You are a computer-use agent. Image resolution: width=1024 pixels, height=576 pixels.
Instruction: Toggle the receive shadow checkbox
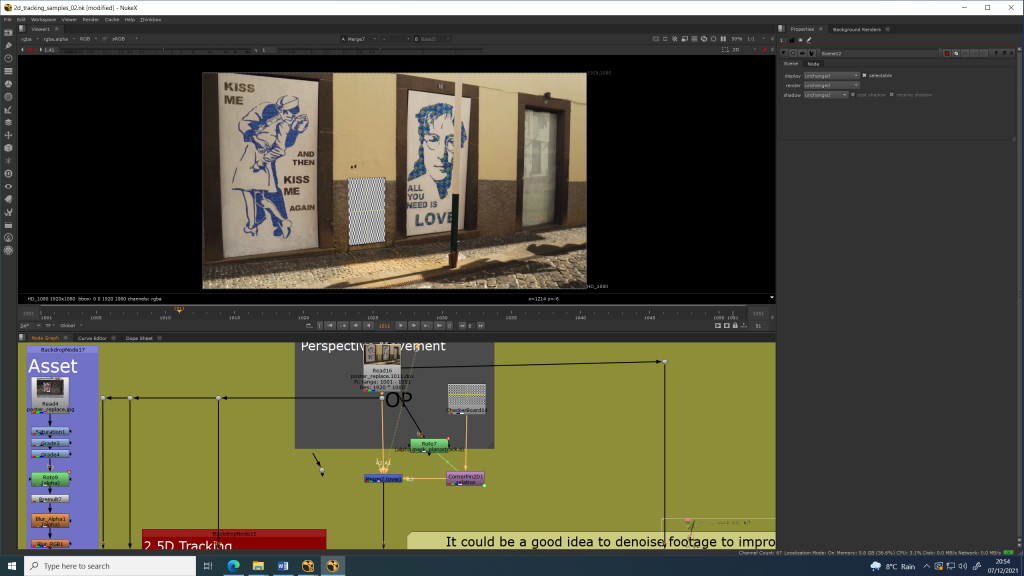point(891,95)
